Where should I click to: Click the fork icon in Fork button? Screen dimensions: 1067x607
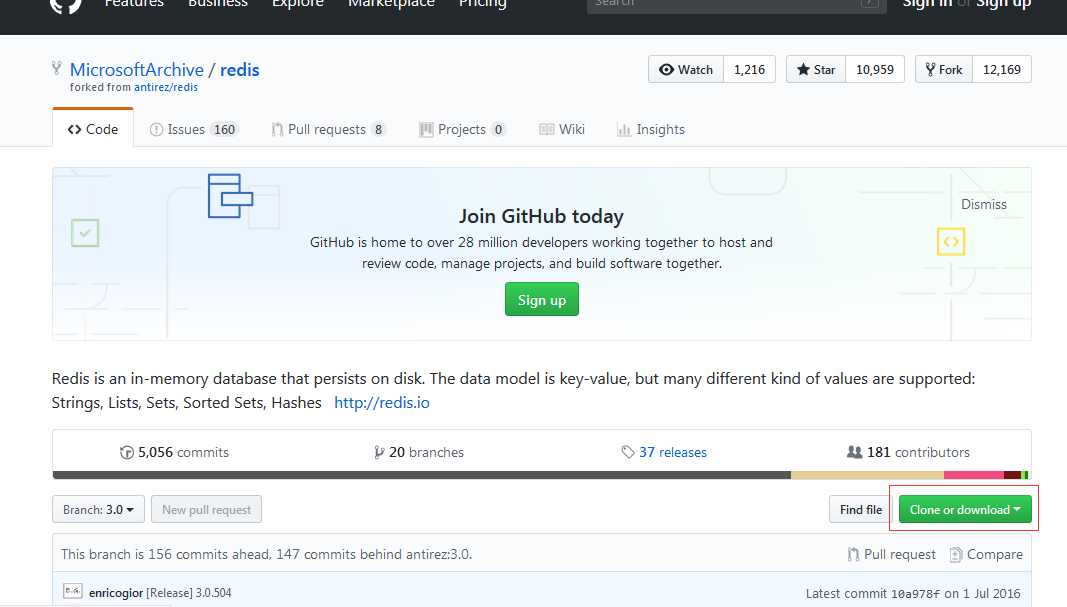pyautogui.click(x=930, y=69)
